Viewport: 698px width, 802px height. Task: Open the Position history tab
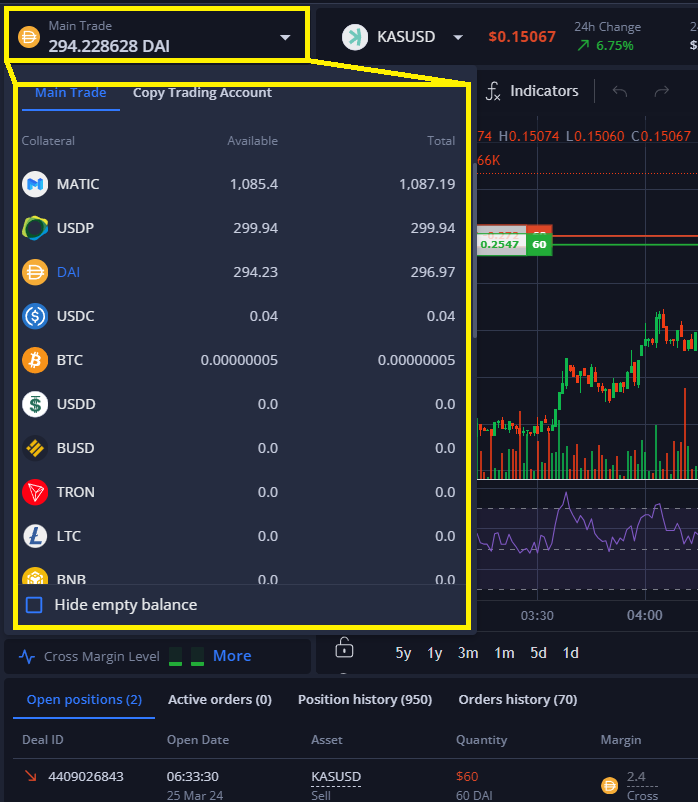click(364, 700)
